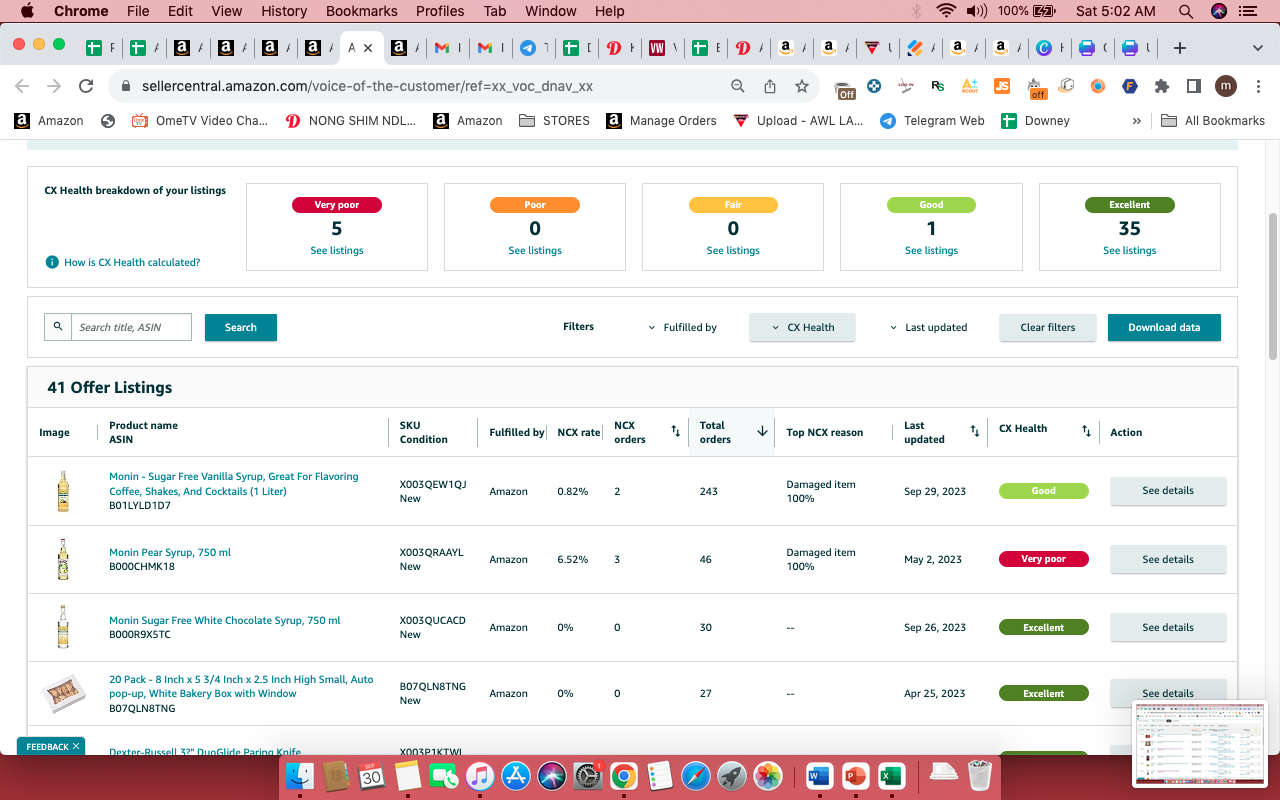
Task: Open the Bookmarks menu
Action: (361, 11)
